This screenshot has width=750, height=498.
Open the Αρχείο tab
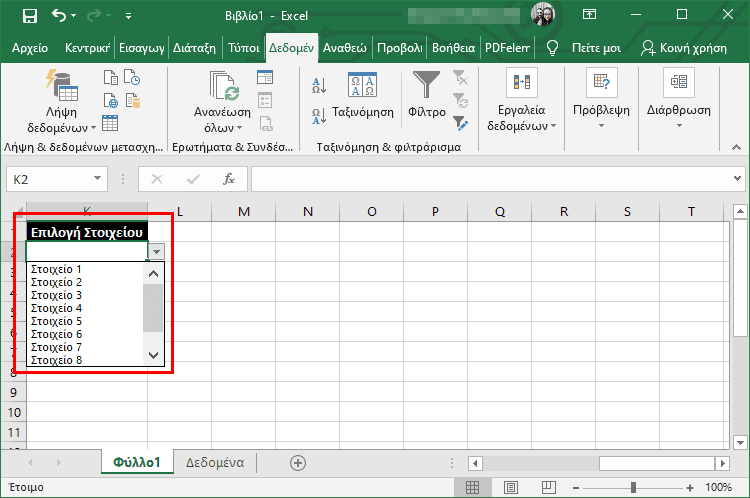pyautogui.click(x=30, y=48)
